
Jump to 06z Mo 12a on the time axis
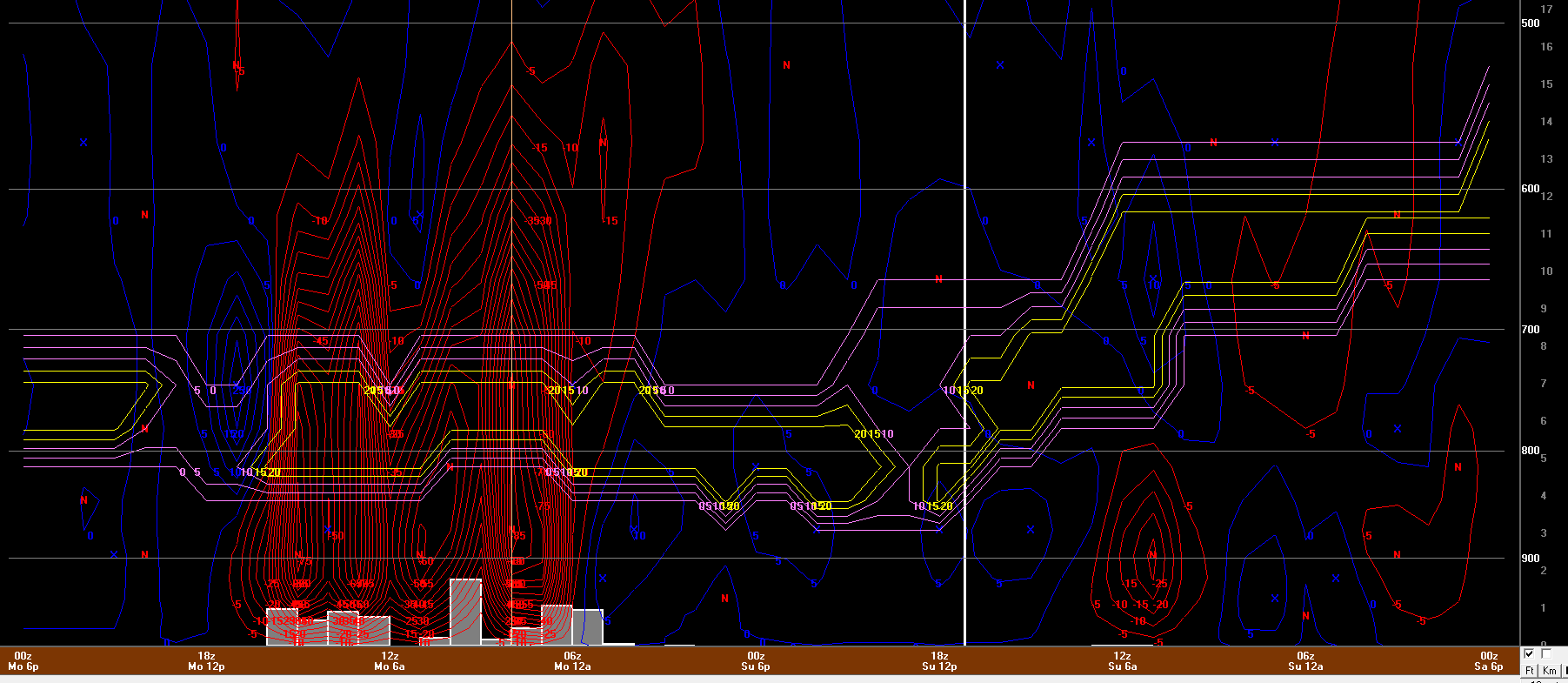pos(572,661)
